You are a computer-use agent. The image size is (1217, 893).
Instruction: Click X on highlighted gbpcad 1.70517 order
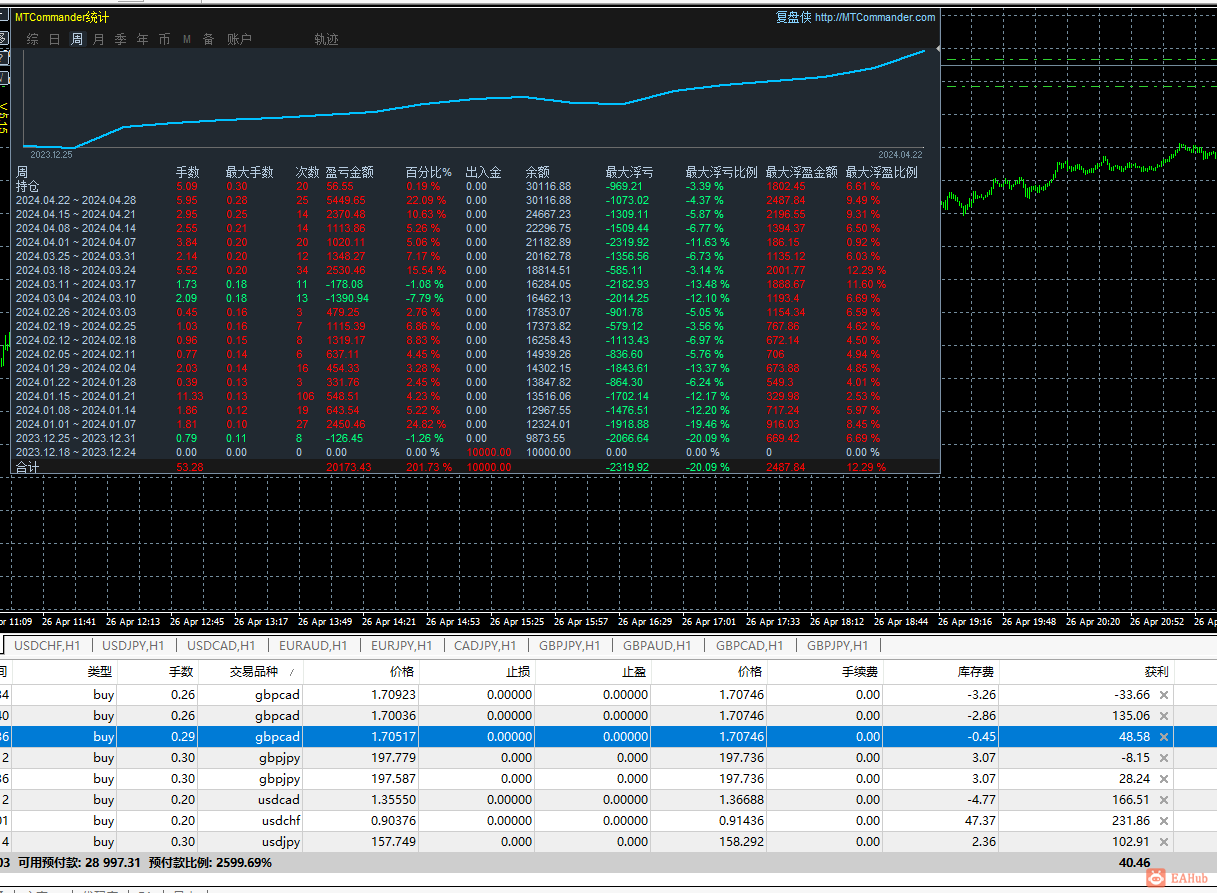[x=1163, y=737]
